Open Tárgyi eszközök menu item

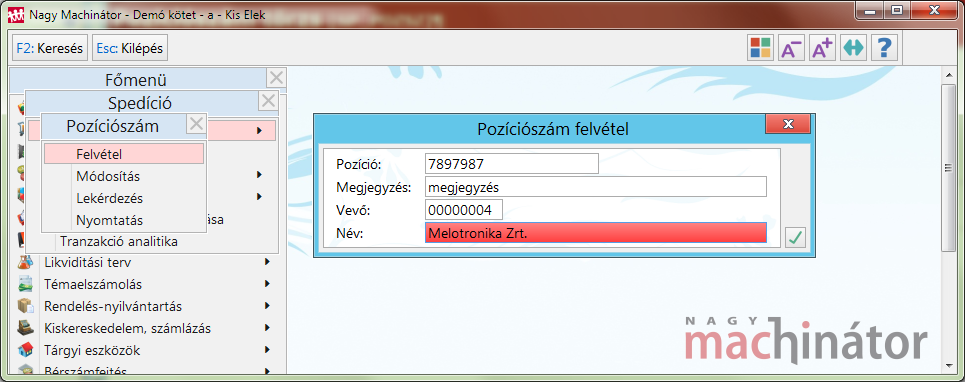[x=92, y=351]
